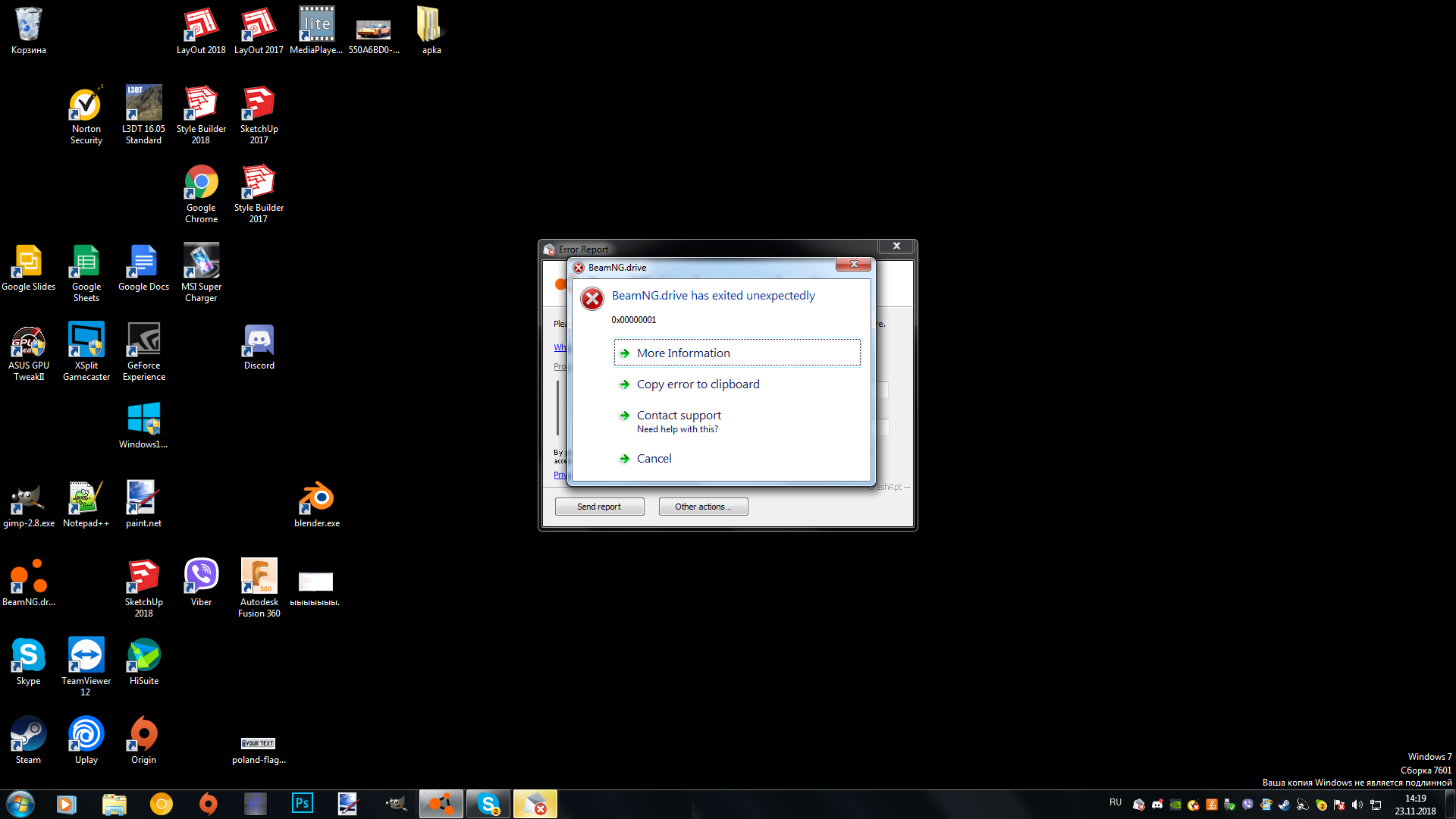Screen dimensions: 1456x819
Task: Click the RU language indicator
Action: 1116,802
